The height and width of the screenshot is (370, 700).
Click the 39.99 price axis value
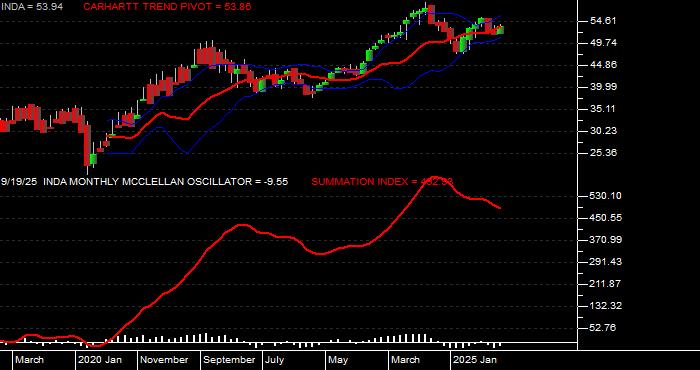coord(604,87)
